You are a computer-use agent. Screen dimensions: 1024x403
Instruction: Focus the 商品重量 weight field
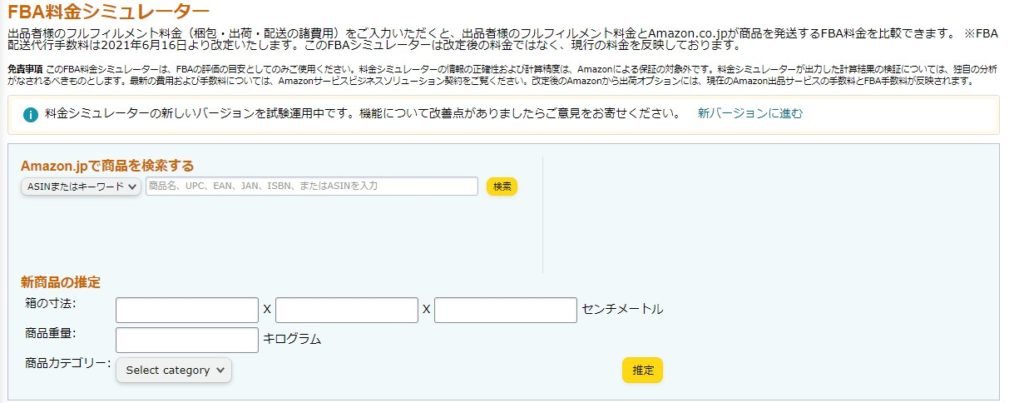point(187,340)
